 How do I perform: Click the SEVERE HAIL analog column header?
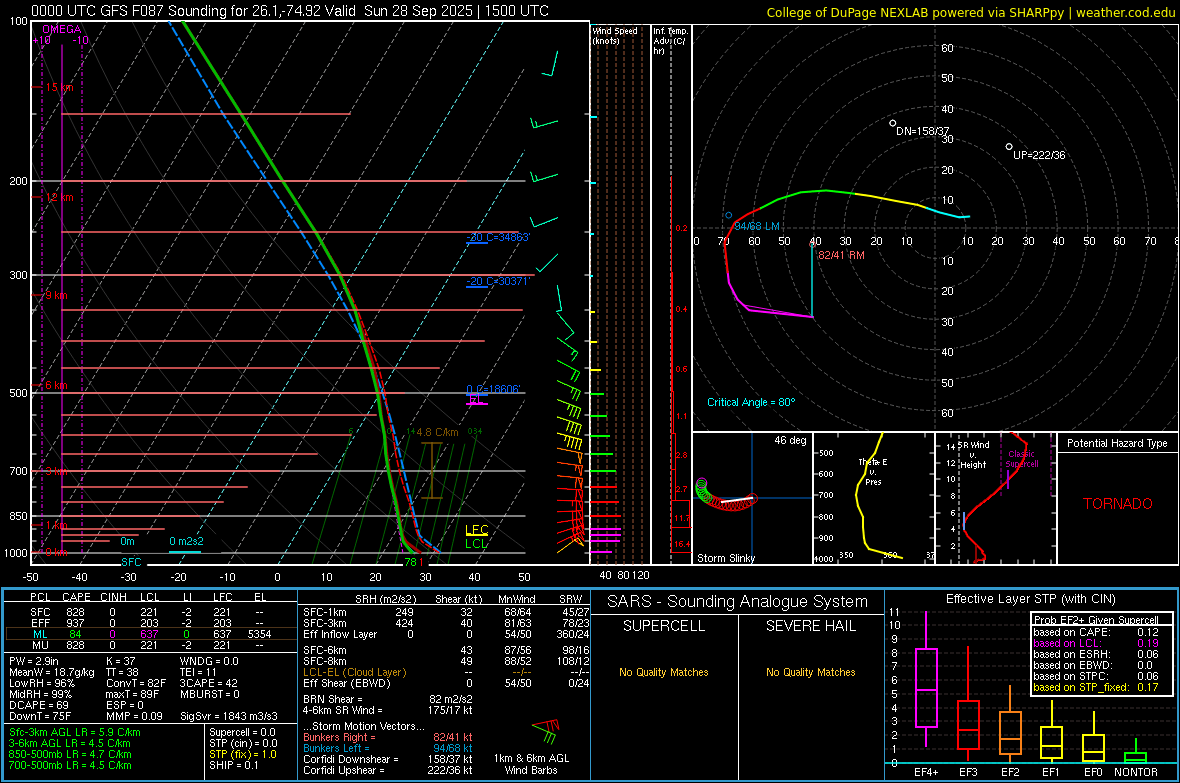[811, 626]
